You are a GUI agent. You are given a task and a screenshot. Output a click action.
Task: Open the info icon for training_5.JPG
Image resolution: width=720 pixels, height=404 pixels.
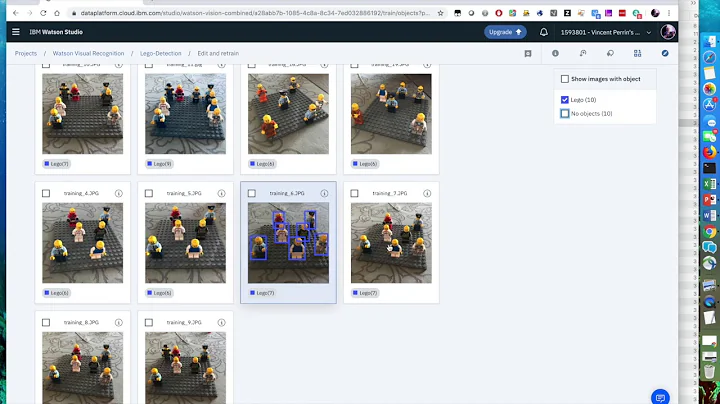click(221, 193)
